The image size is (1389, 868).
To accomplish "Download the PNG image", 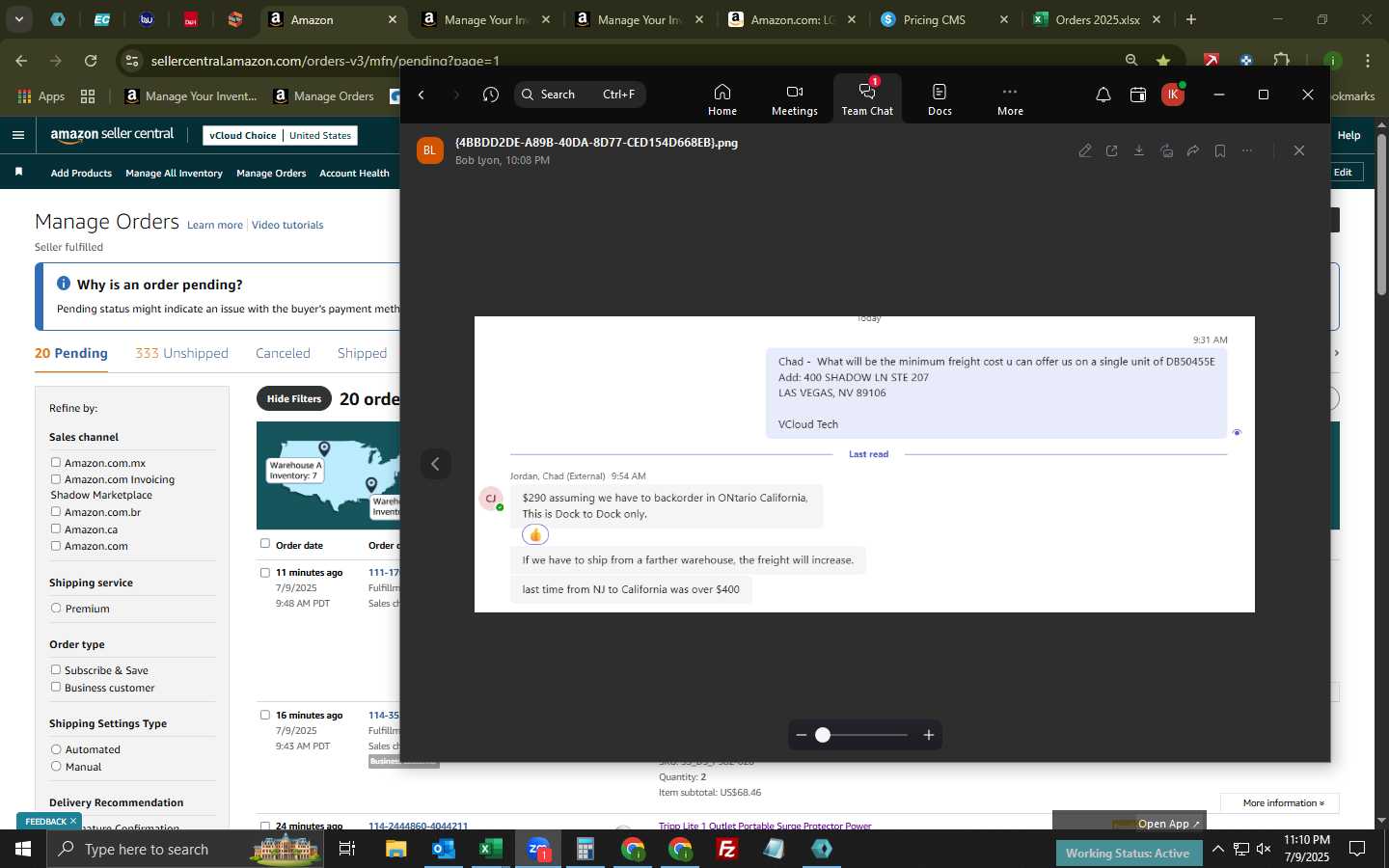I will click(1139, 150).
